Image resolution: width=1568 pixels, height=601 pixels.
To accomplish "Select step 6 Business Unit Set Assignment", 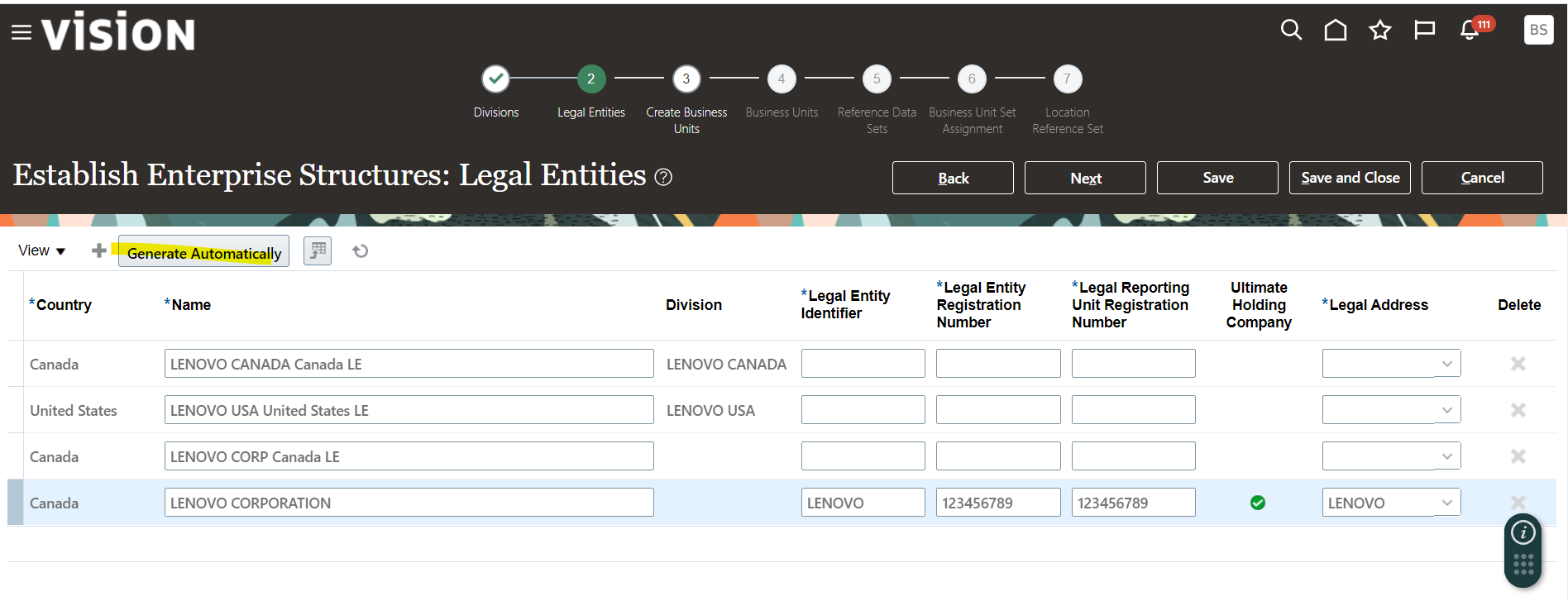I will click(972, 79).
